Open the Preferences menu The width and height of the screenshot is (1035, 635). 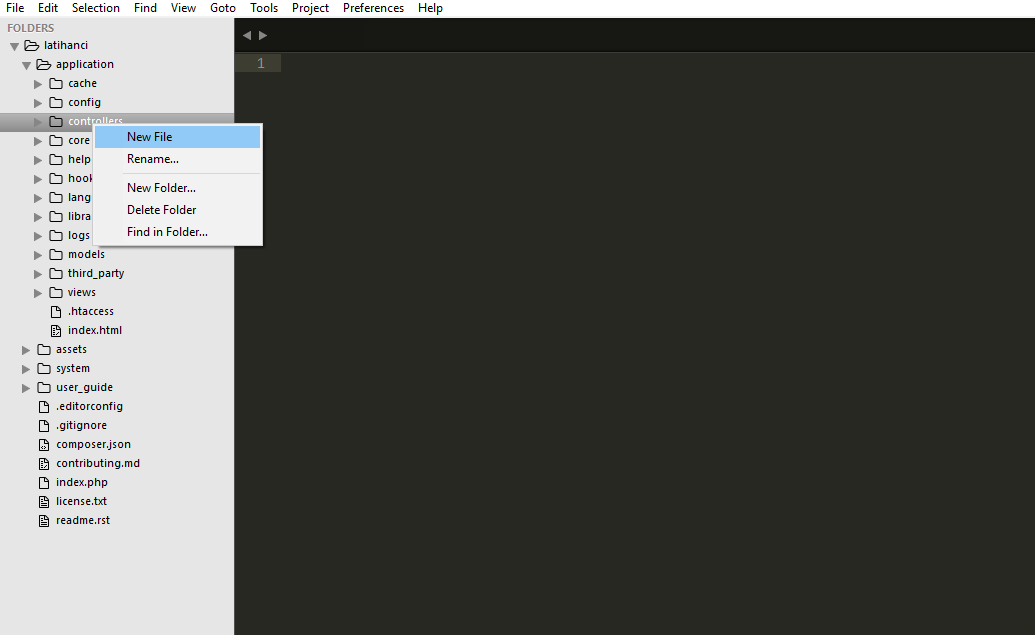[x=373, y=8]
